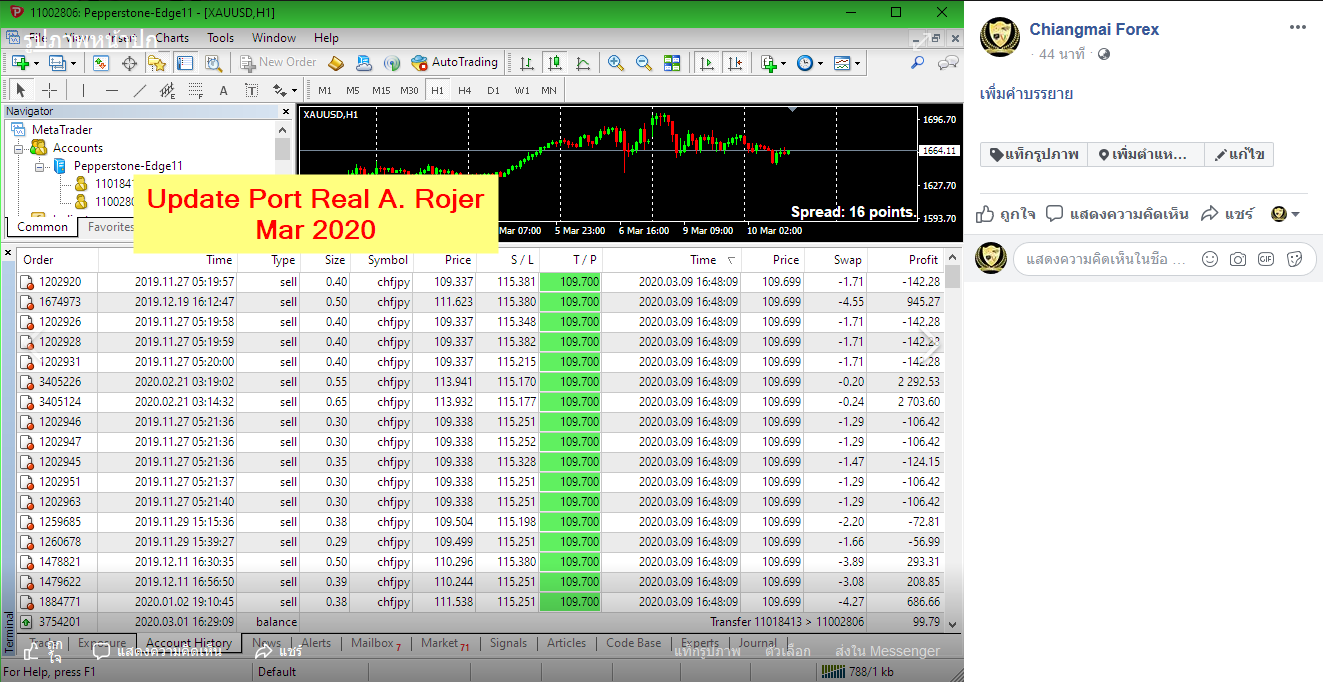Collapse the Pepperstone-Edge11 tree node
The width and height of the screenshot is (1323, 682).
(40, 165)
